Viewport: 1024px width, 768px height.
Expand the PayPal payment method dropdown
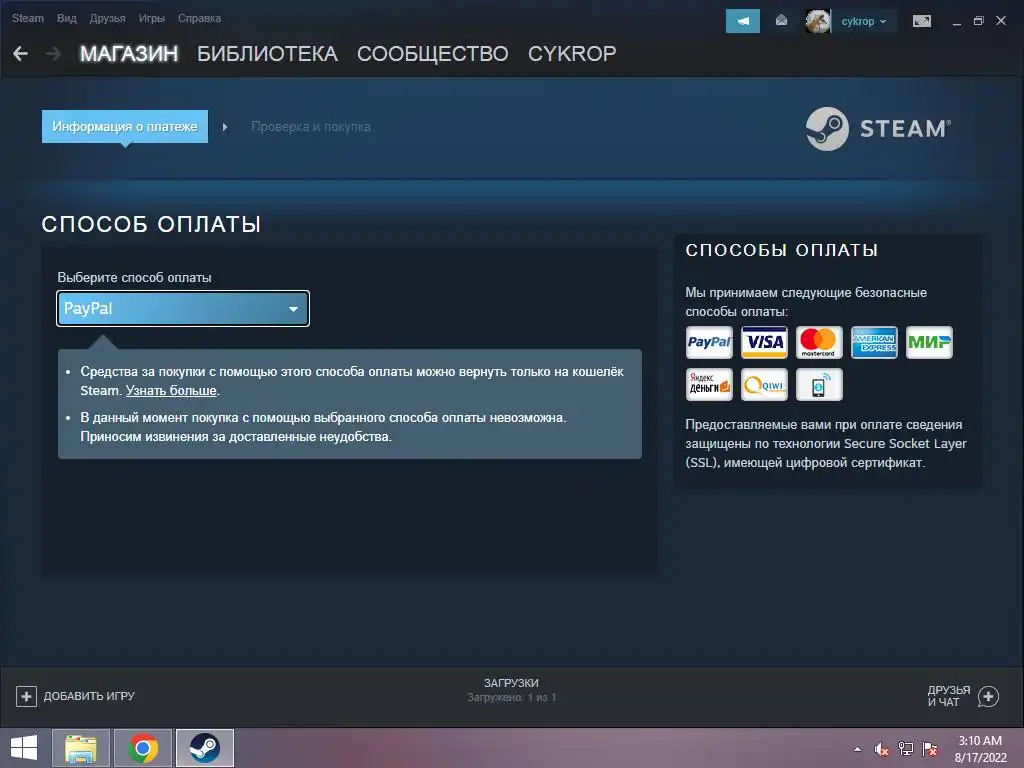pos(183,309)
